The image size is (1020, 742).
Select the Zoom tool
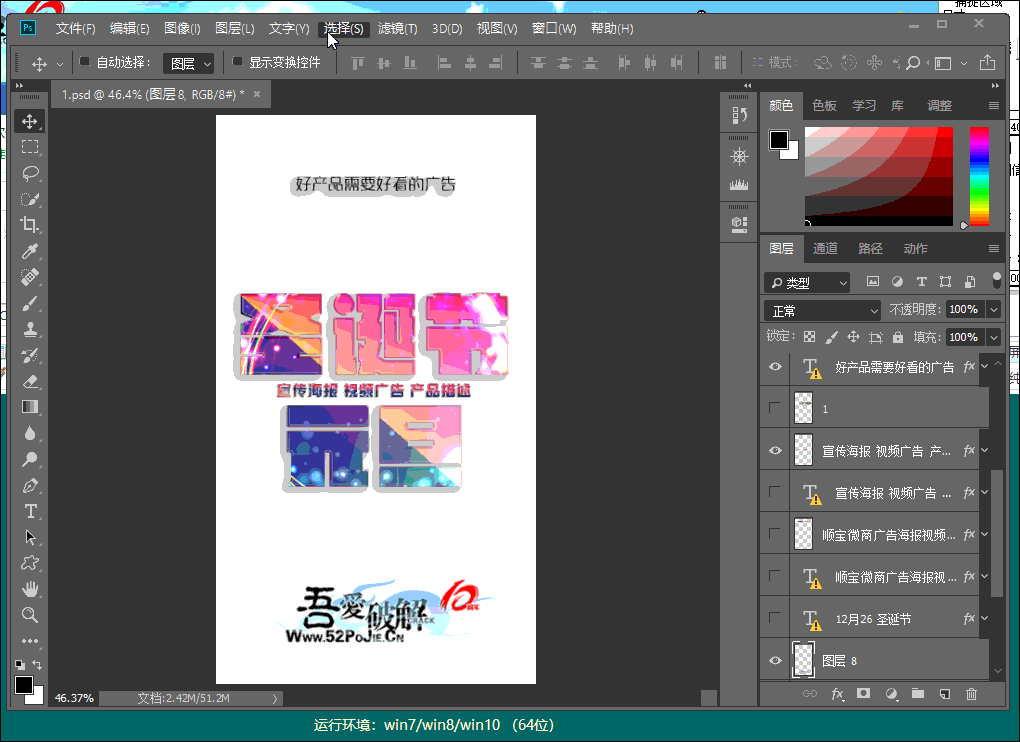point(30,615)
